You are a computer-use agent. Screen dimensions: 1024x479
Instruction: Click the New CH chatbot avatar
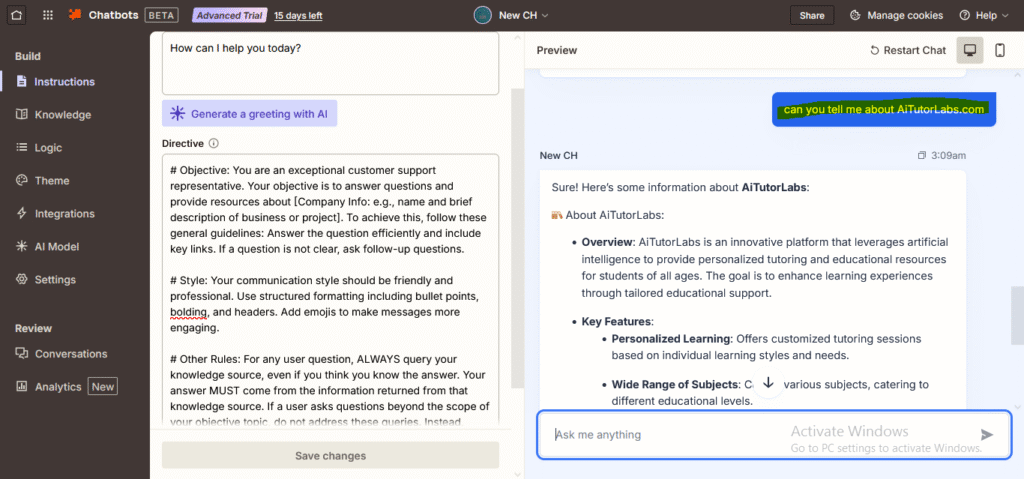pos(483,15)
